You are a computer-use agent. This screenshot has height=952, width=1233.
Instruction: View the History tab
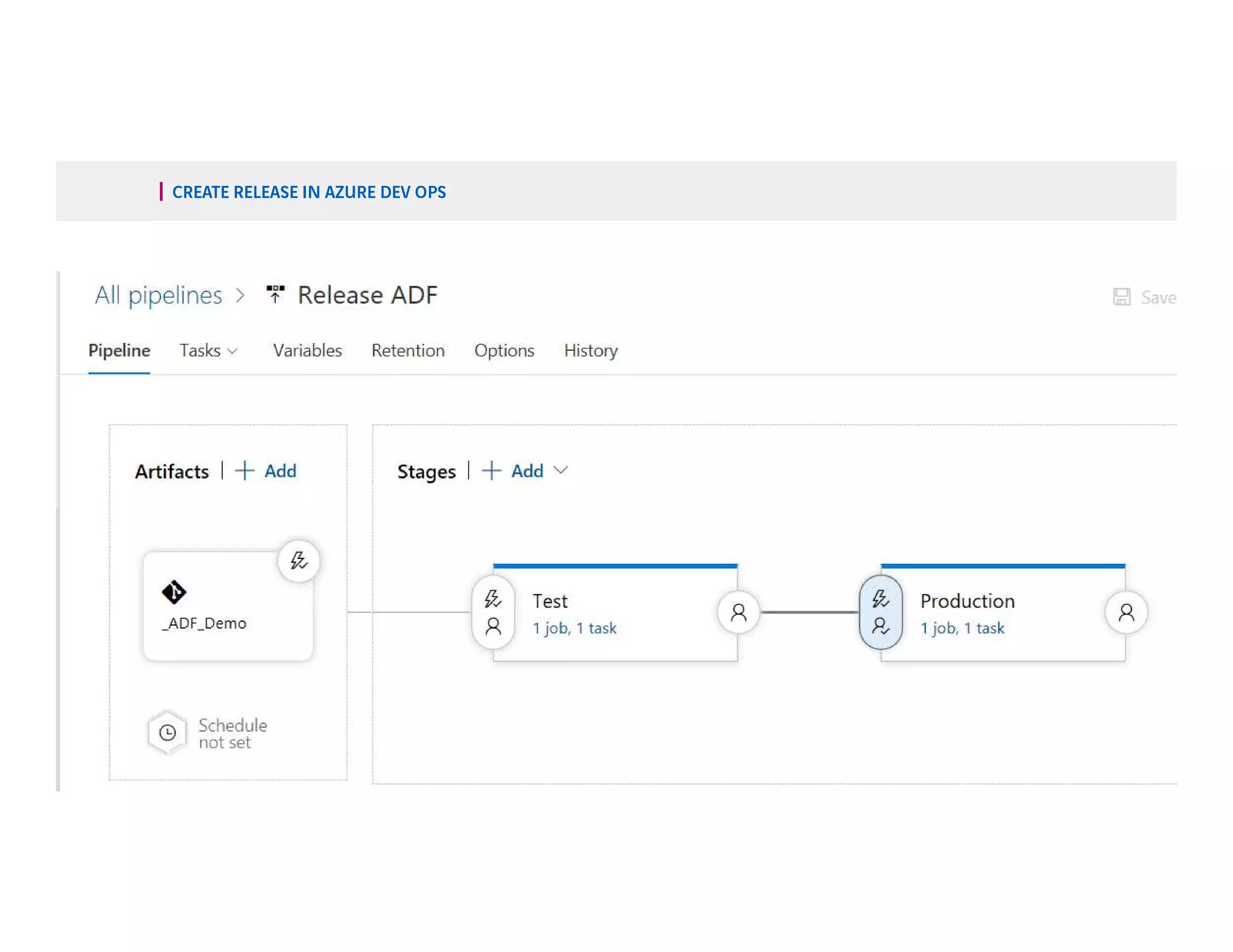click(591, 350)
